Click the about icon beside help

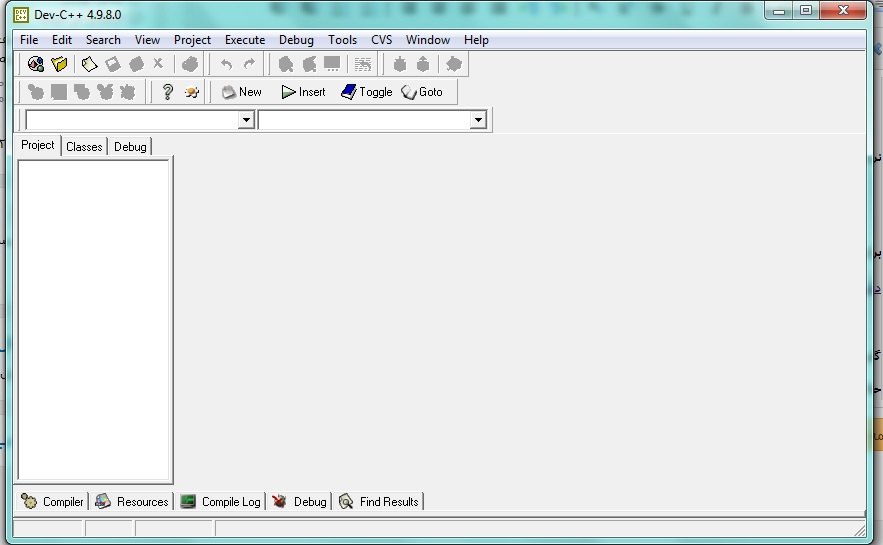pos(191,92)
